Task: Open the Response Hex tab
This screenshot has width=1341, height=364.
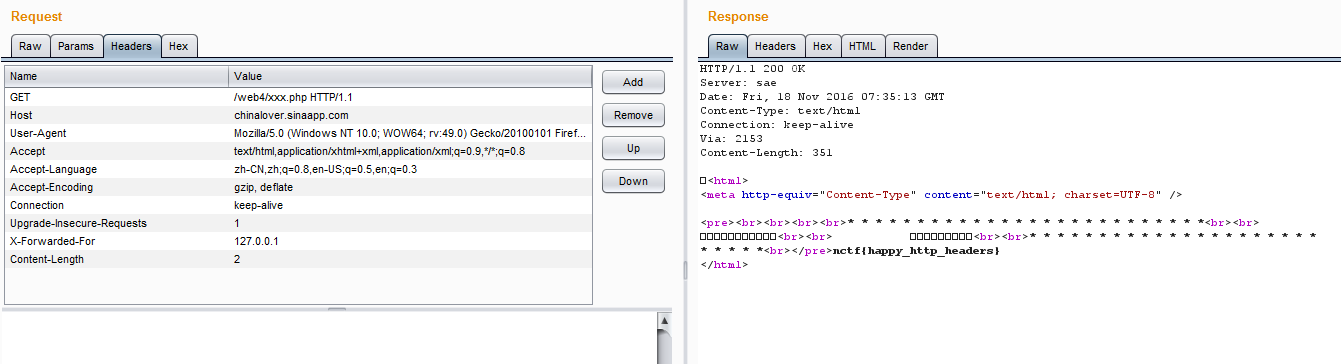Action: click(822, 46)
